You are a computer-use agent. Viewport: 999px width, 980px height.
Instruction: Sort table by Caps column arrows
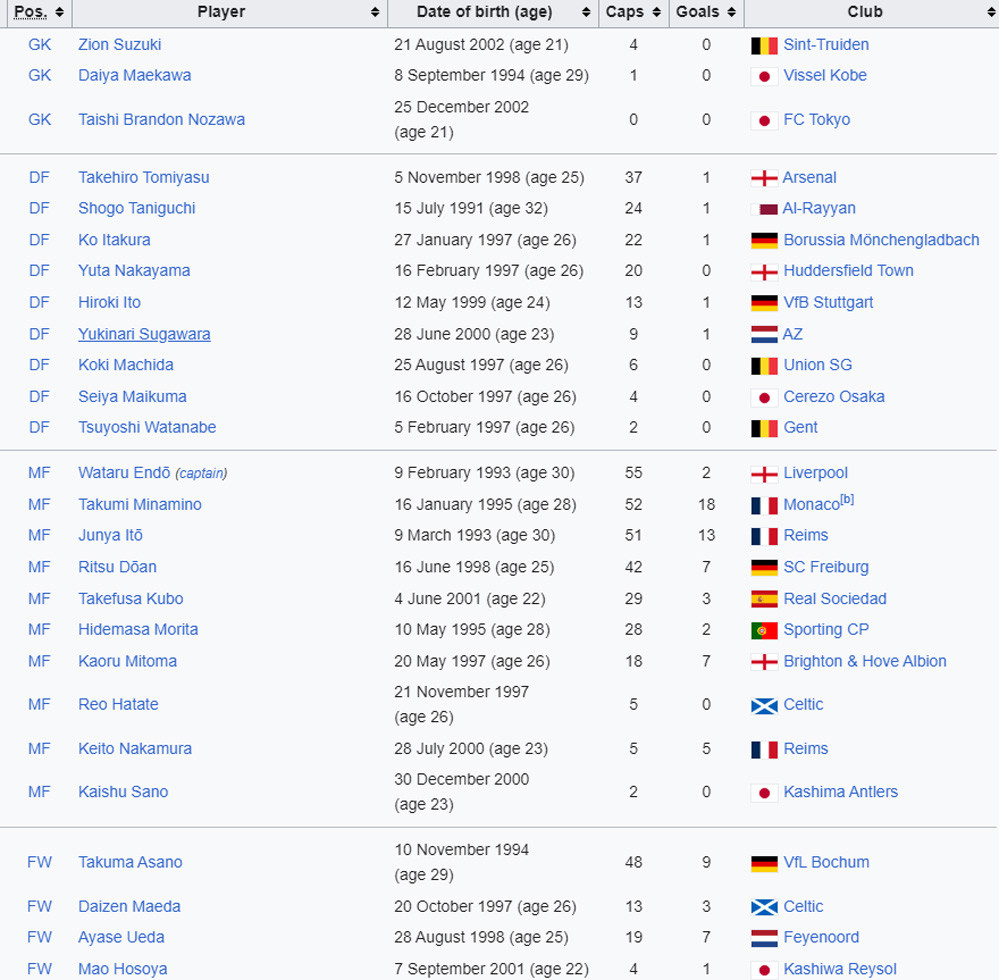(x=656, y=12)
